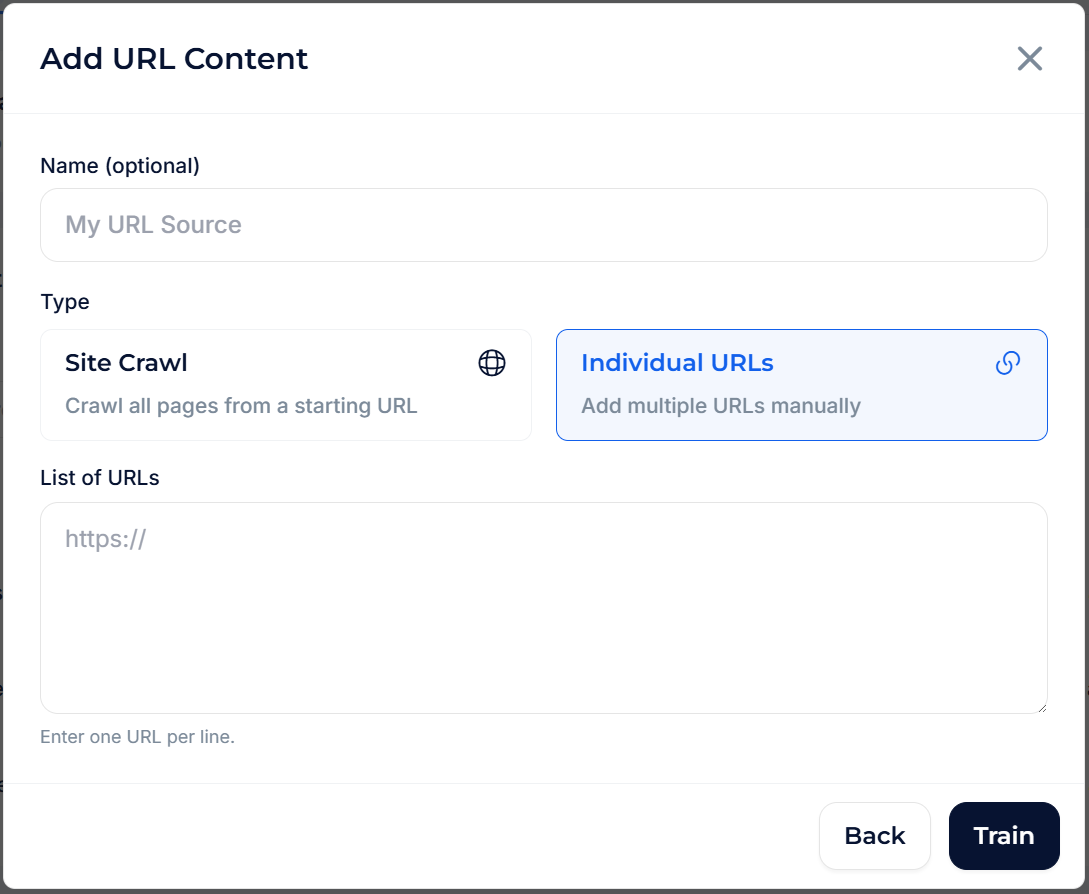Choose the Individual URLs type card
The height and width of the screenshot is (894, 1089).
pos(801,385)
